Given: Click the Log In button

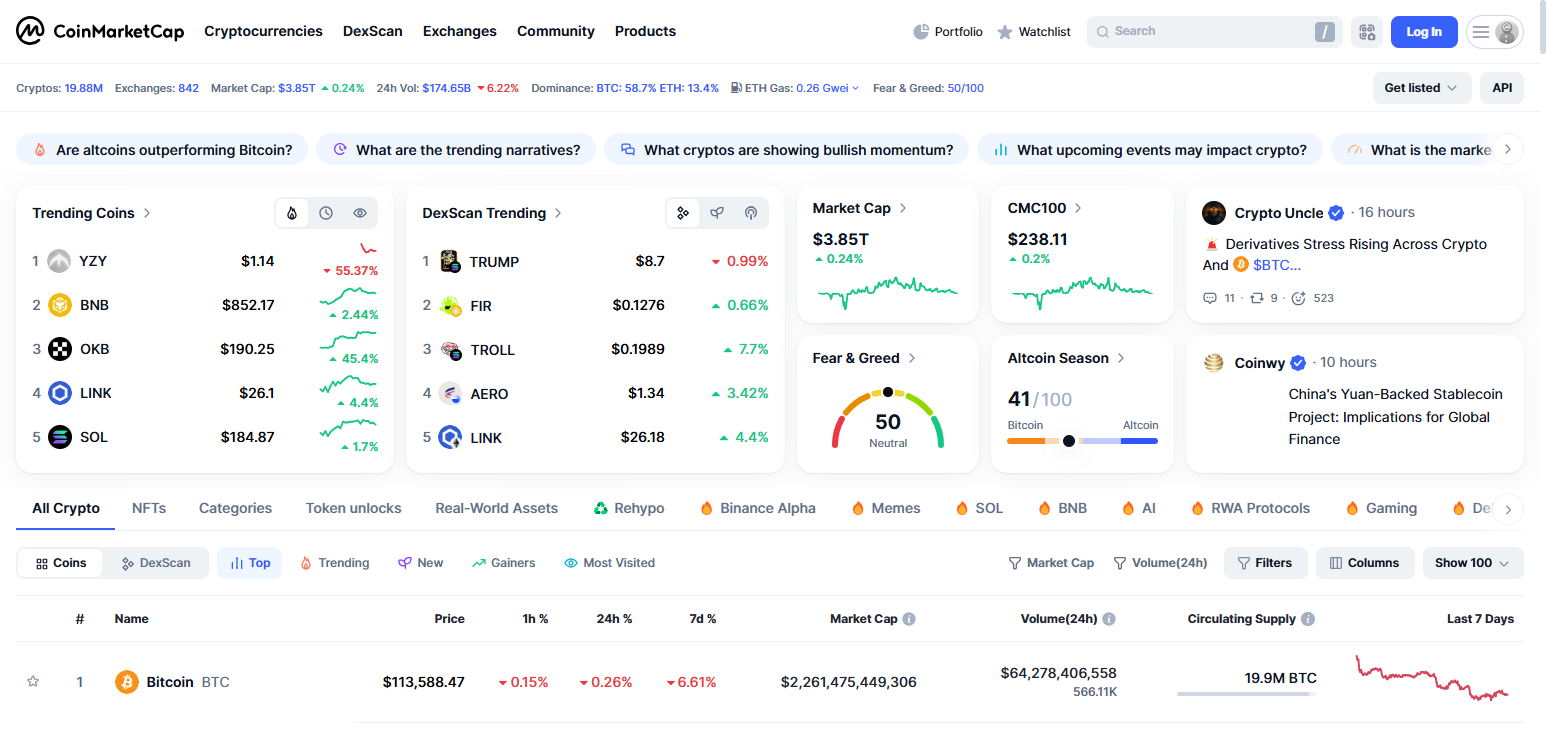Looking at the screenshot, I should coord(1423,32).
